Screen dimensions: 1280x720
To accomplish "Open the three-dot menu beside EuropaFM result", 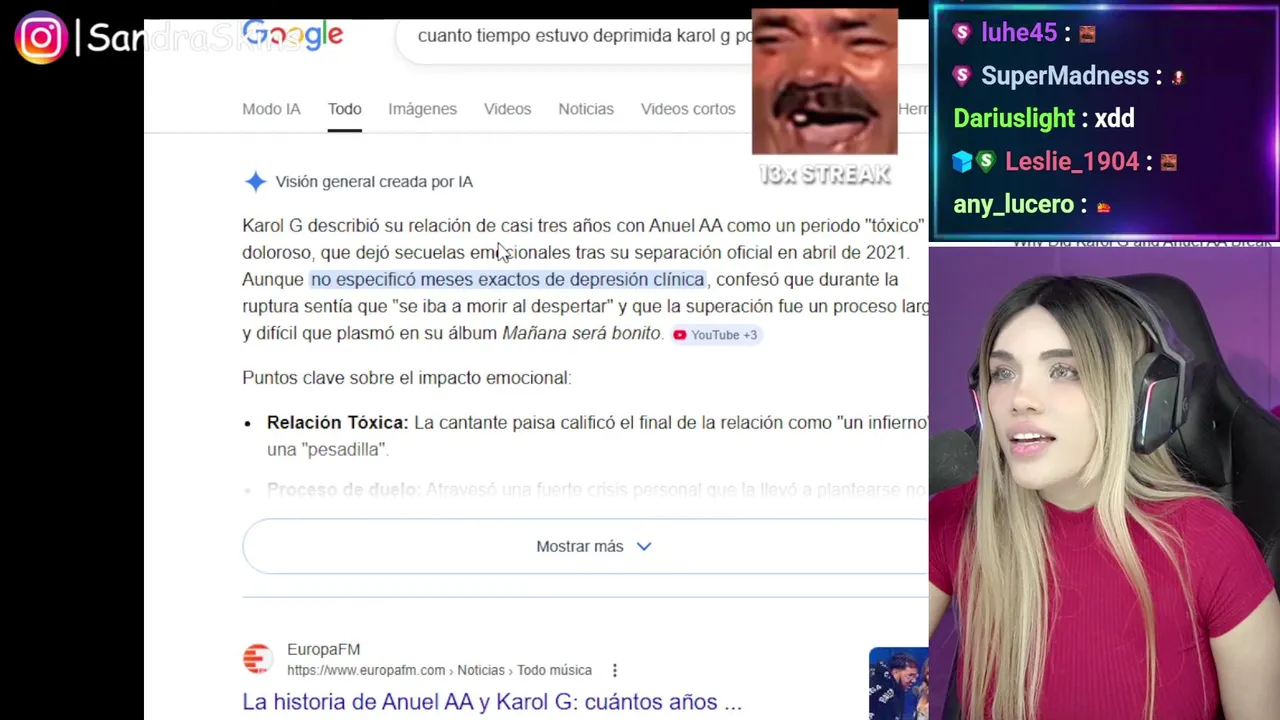I will [x=614, y=670].
